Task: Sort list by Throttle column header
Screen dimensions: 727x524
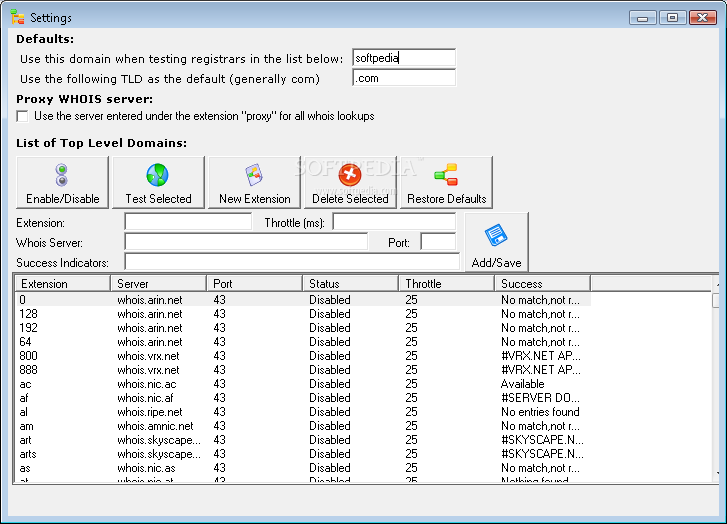Action: (x=446, y=283)
